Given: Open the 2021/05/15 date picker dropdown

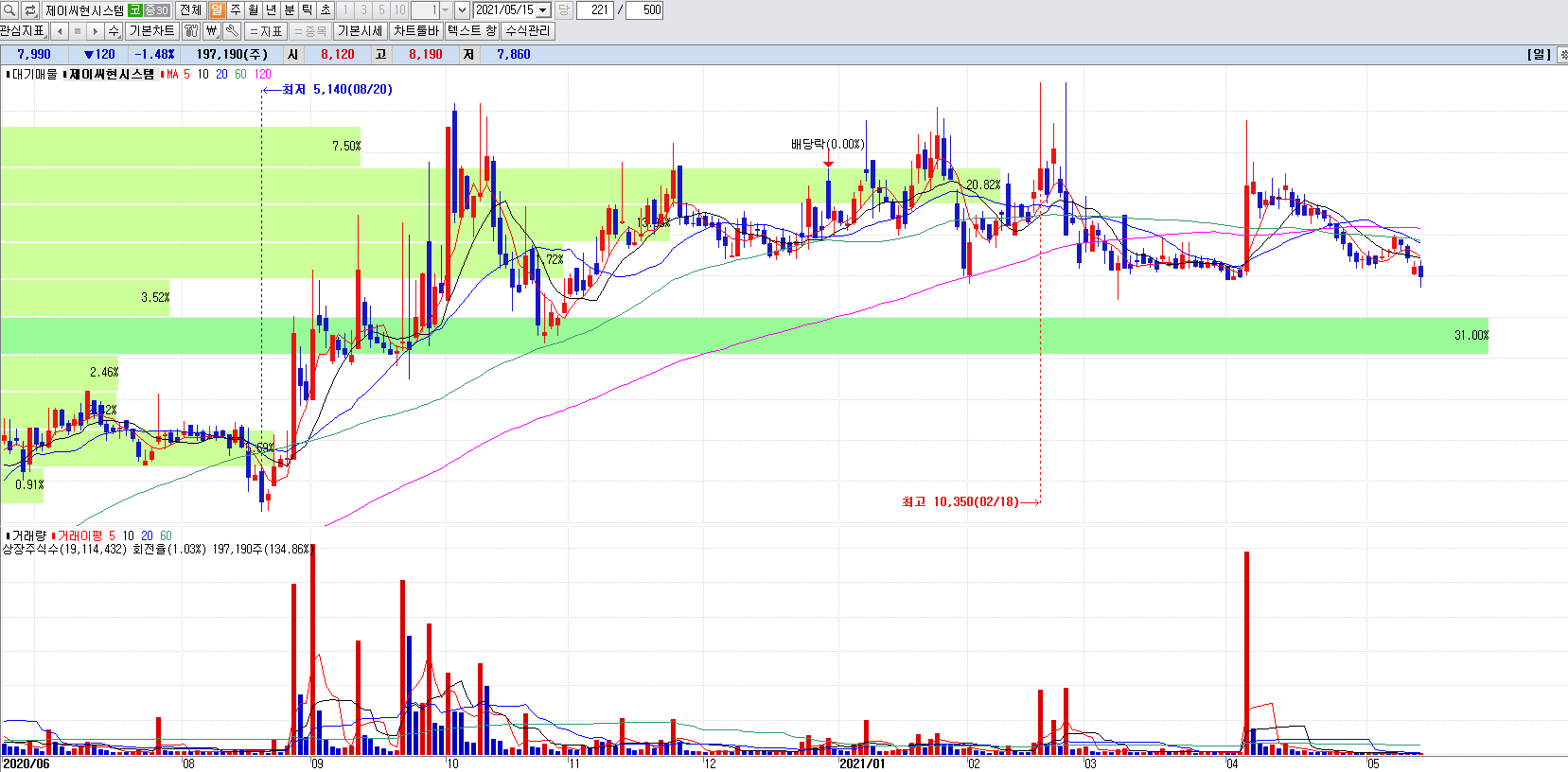Looking at the screenshot, I should pyautogui.click(x=543, y=9).
